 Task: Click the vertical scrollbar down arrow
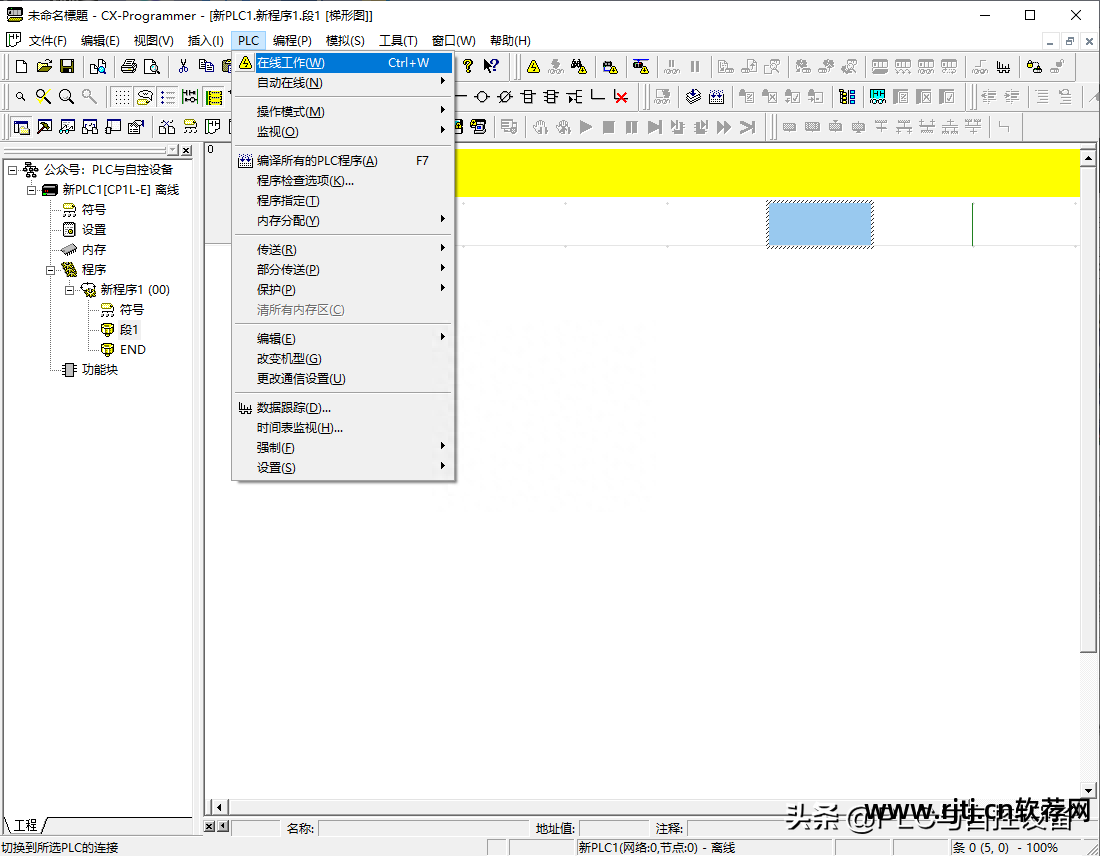click(x=1089, y=791)
